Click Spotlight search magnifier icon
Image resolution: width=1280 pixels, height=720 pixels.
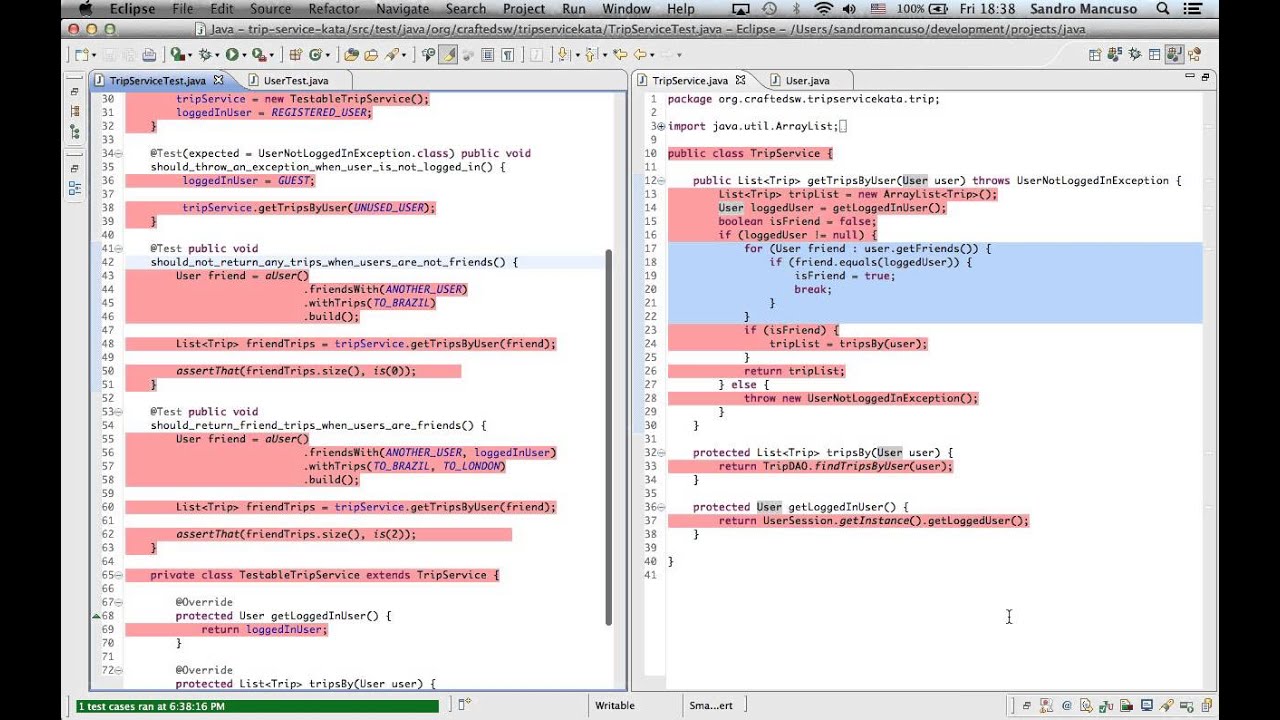[x=1162, y=9]
